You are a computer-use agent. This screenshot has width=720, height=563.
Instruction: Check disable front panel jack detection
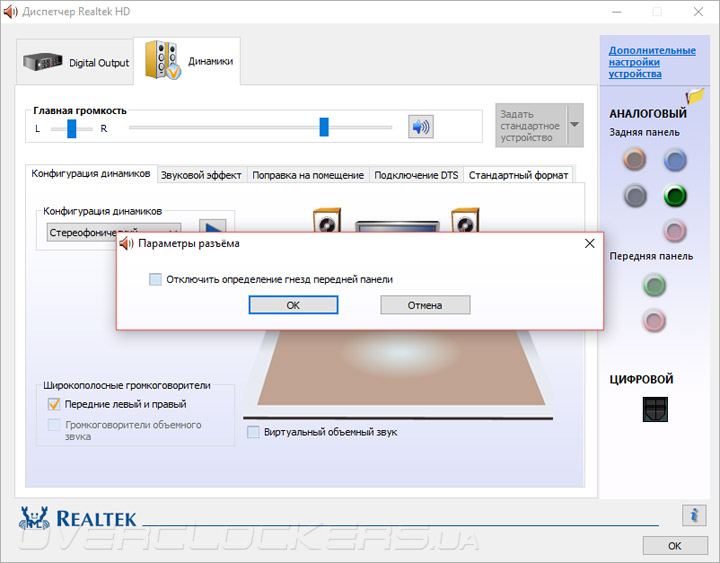click(156, 279)
